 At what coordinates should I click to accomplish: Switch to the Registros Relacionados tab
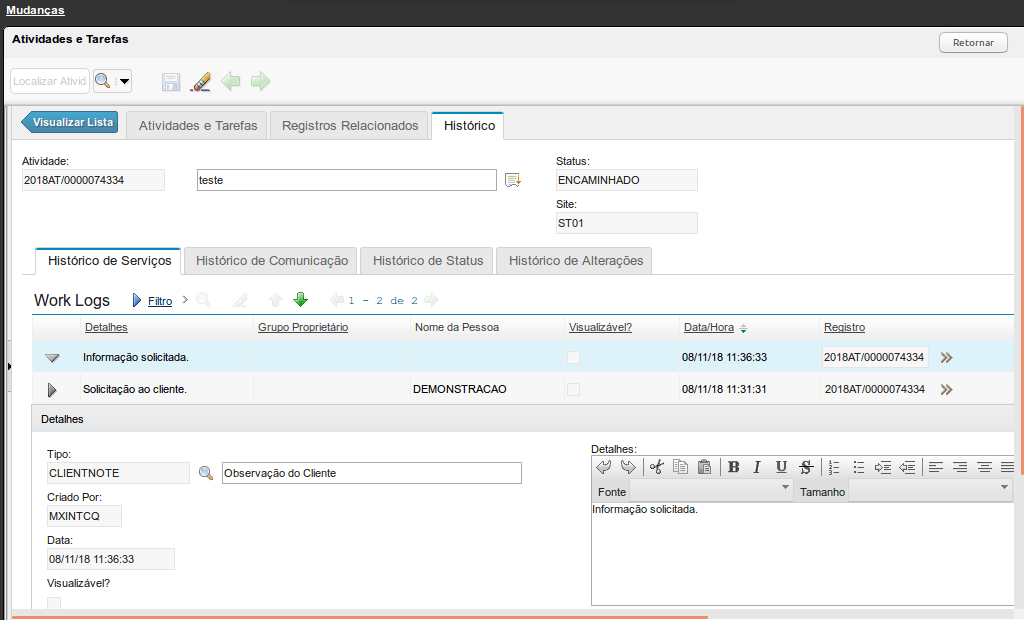[x=350, y=125]
